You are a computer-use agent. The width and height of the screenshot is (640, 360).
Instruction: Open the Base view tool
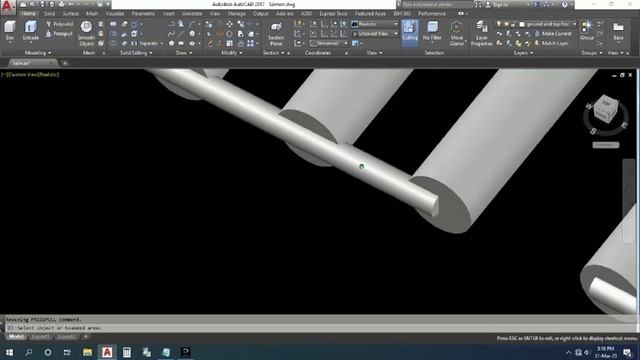click(x=618, y=31)
